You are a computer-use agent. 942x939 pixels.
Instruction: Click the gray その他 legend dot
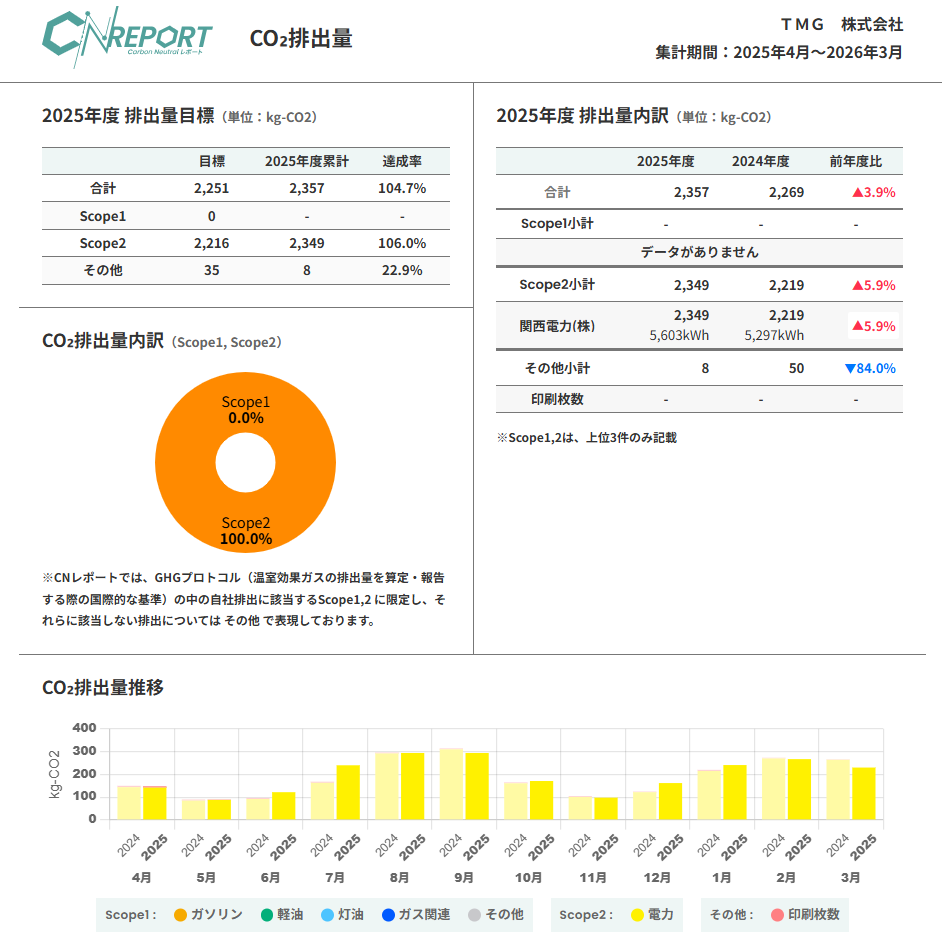tap(474, 915)
